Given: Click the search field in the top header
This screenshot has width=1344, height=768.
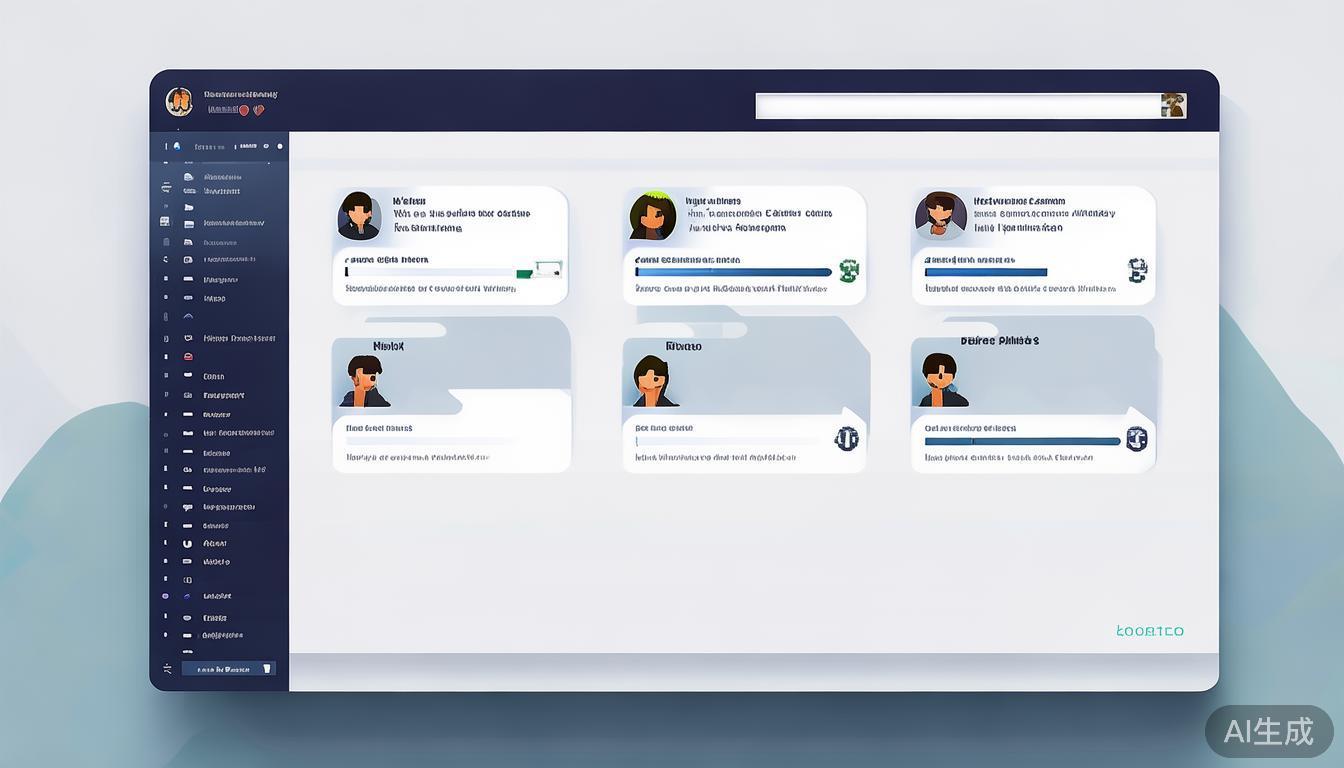Looking at the screenshot, I should click(x=957, y=106).
